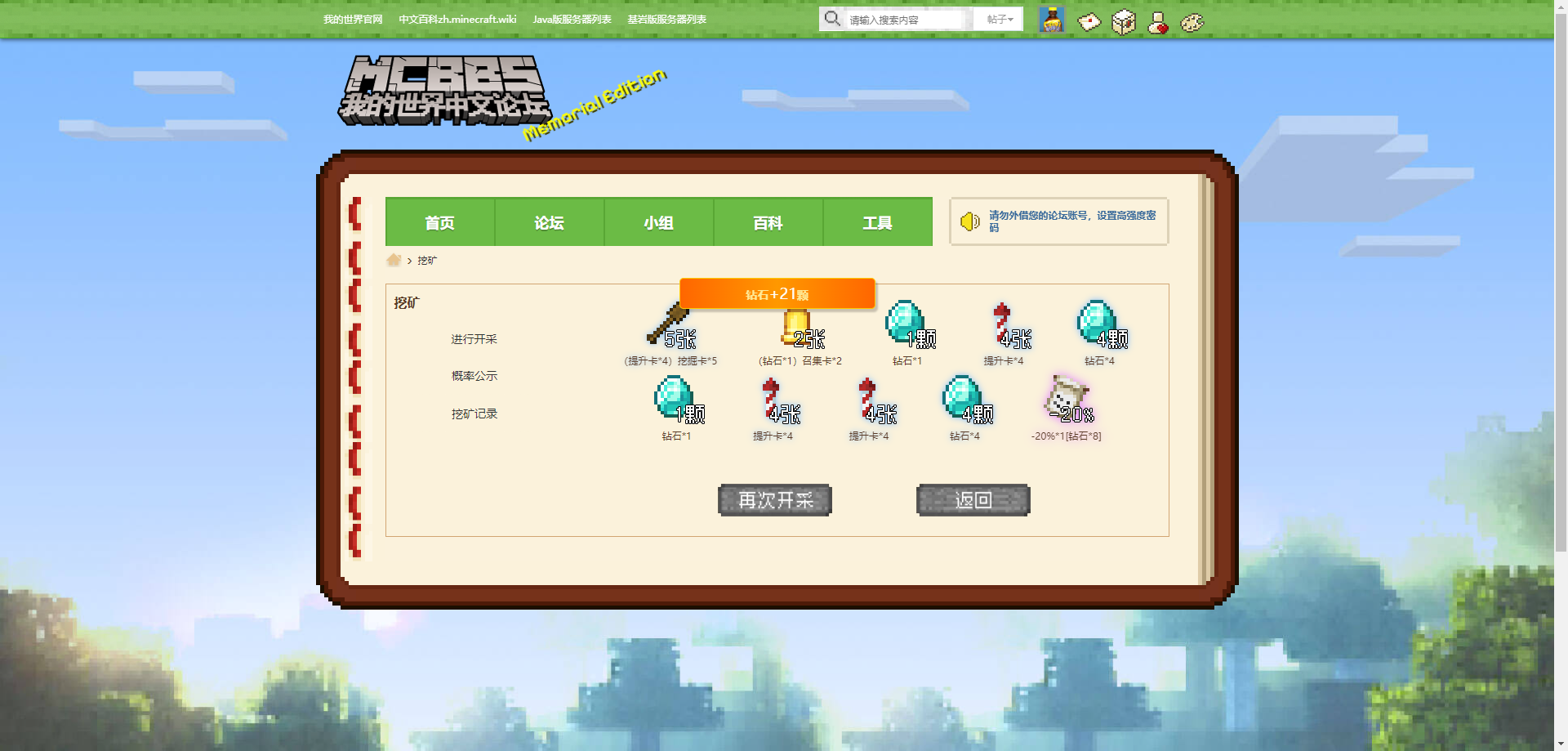Select 进行开采 in the side menu

tap(474, 339)
